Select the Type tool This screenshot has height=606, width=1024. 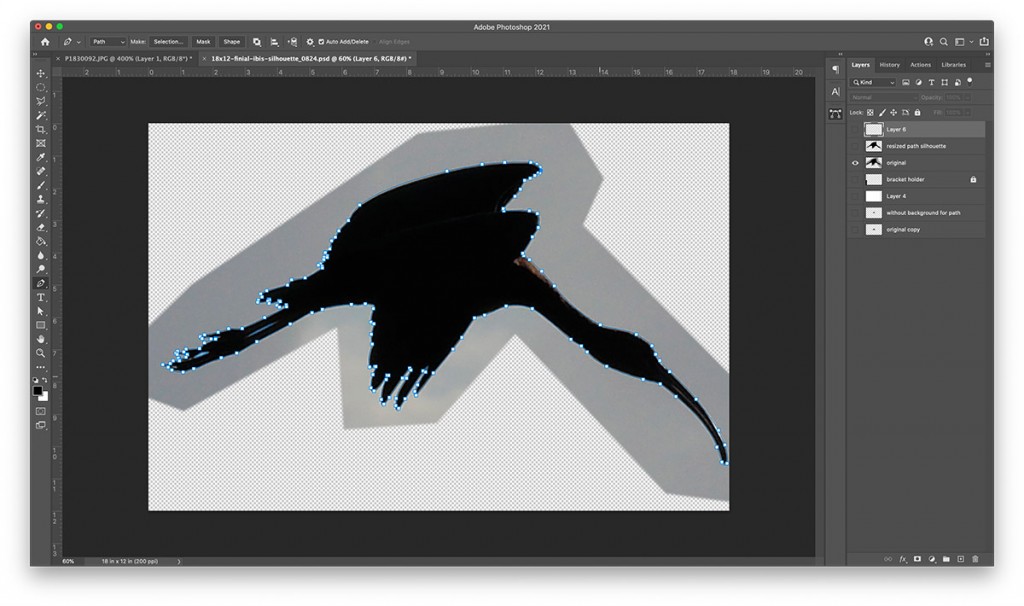coord(42,297)
